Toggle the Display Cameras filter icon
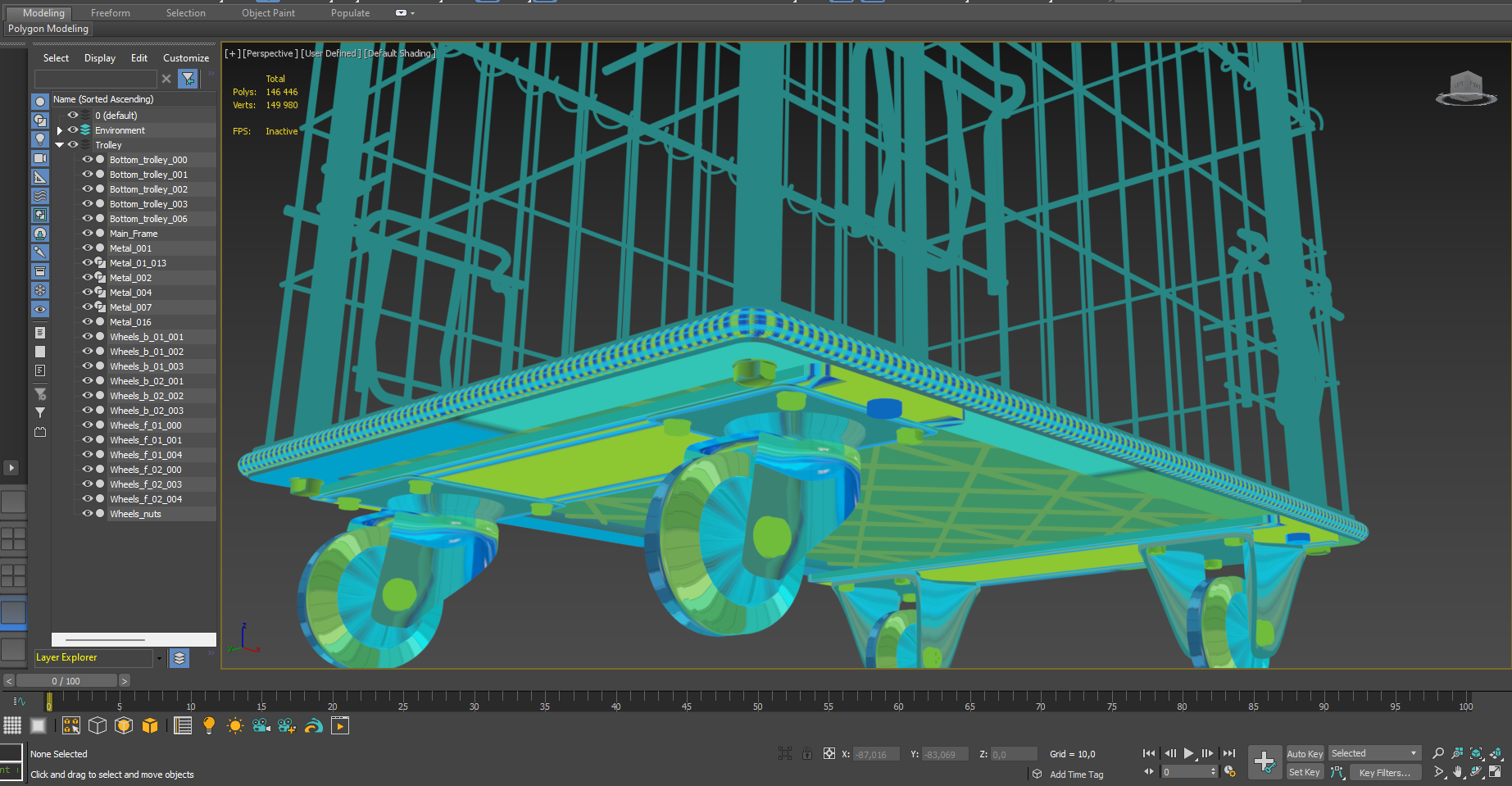 click(x=40, y=158)
